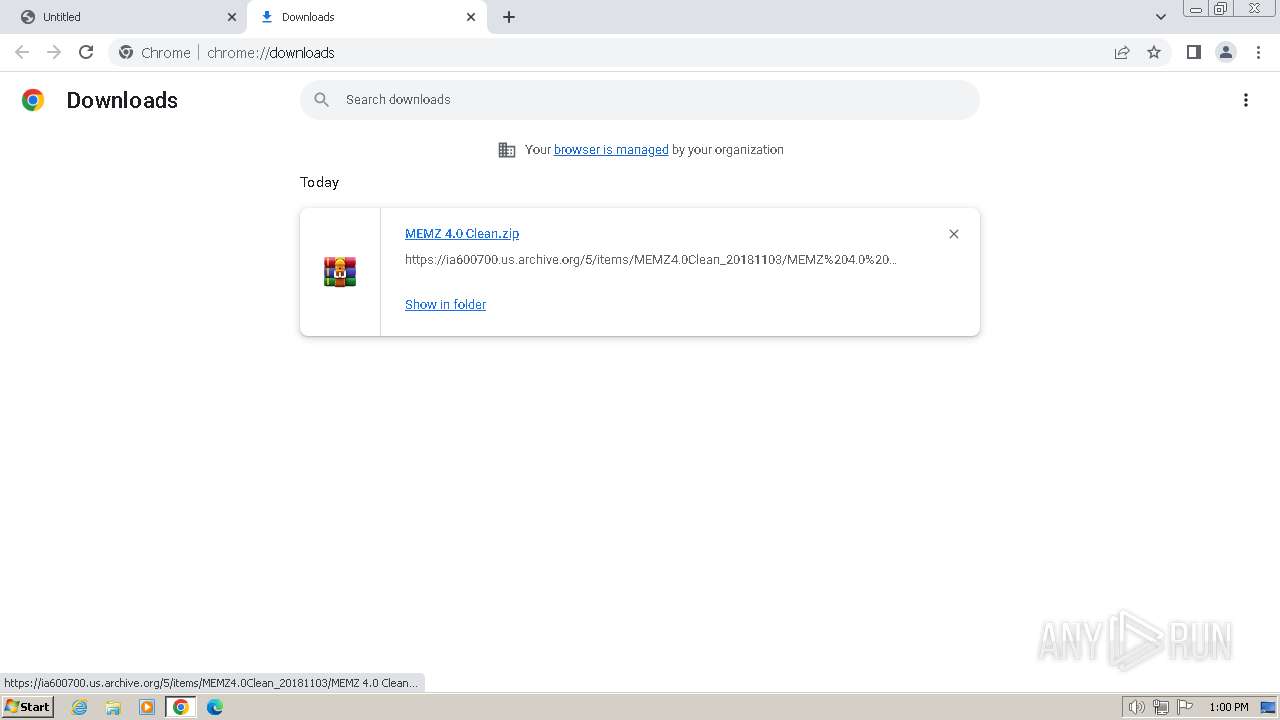Open Action Center flag icon
This screenshot has height=720, width=1280.
point(1185,707)
